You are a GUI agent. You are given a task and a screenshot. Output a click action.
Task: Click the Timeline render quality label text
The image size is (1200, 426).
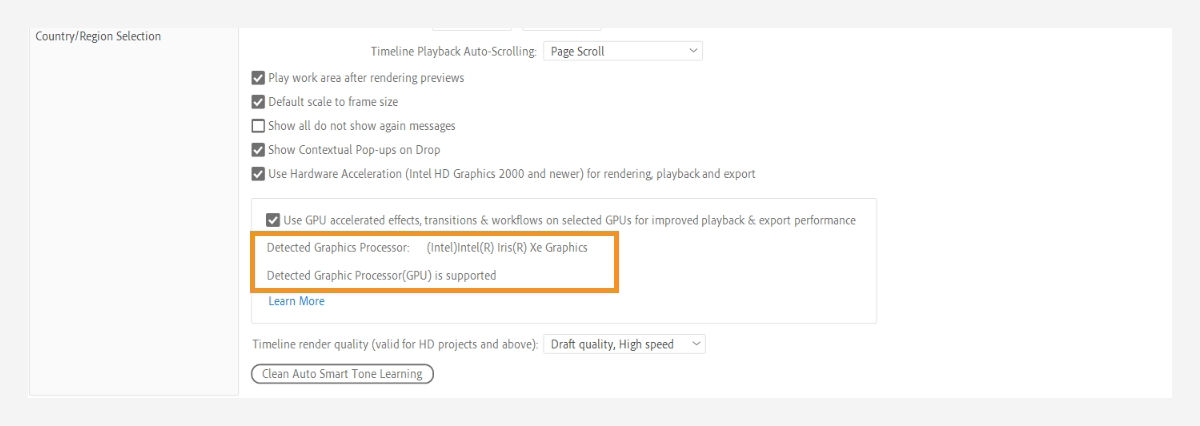[x=395, y=344]
